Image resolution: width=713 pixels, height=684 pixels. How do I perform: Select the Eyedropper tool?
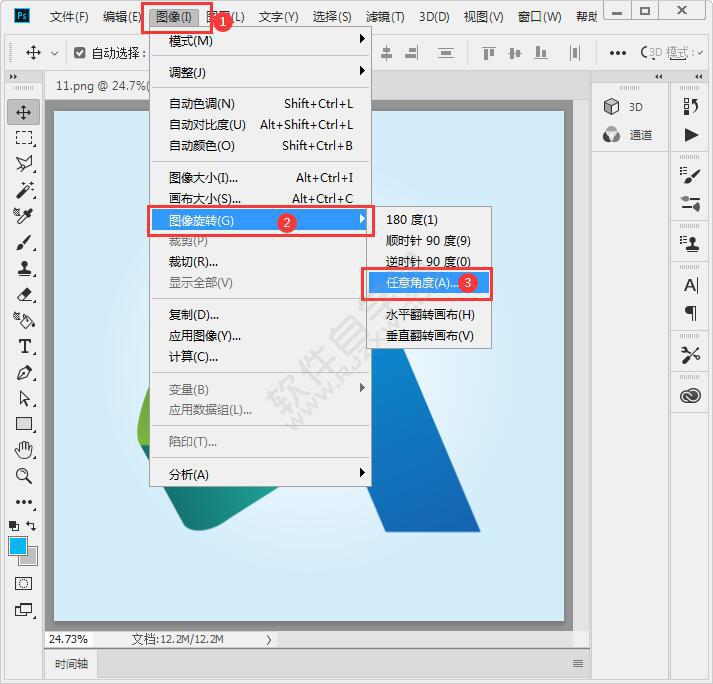coord(24,215)
